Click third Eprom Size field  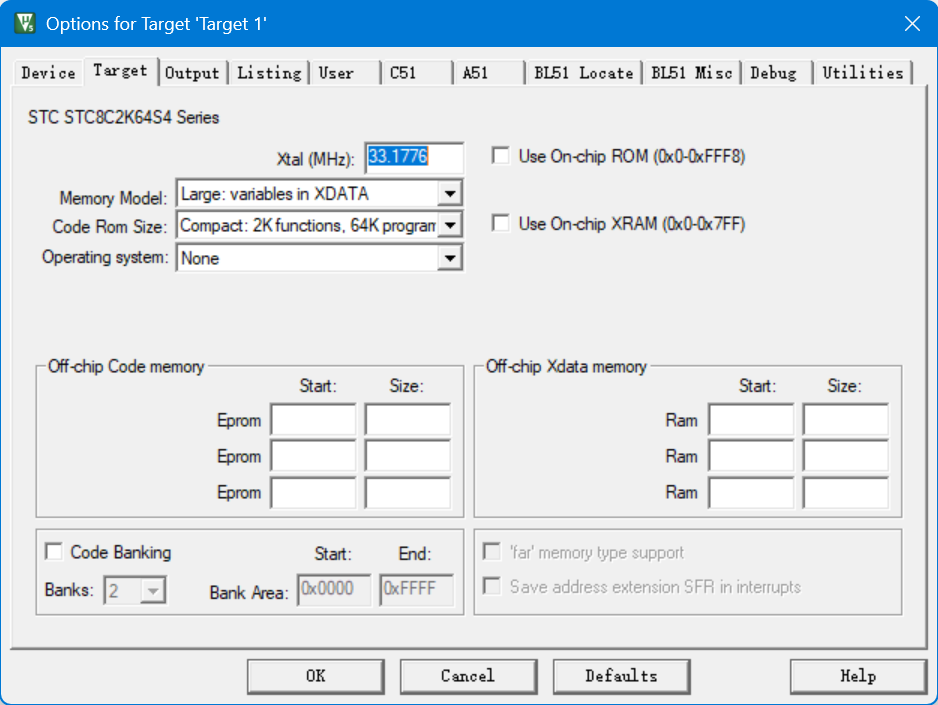coord(408,492)
